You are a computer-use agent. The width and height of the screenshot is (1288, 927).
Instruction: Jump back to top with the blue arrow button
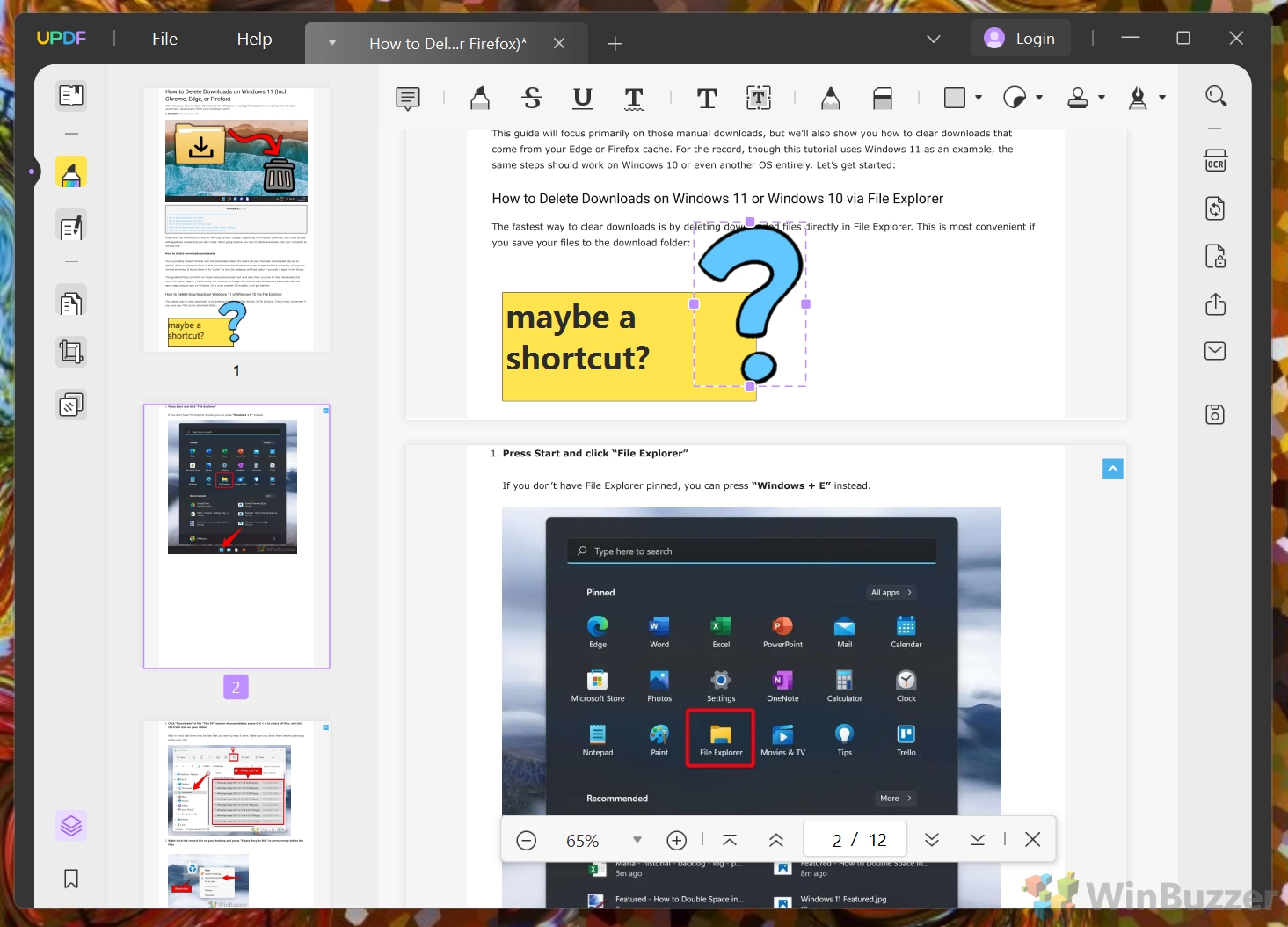tap(1113, 469)
